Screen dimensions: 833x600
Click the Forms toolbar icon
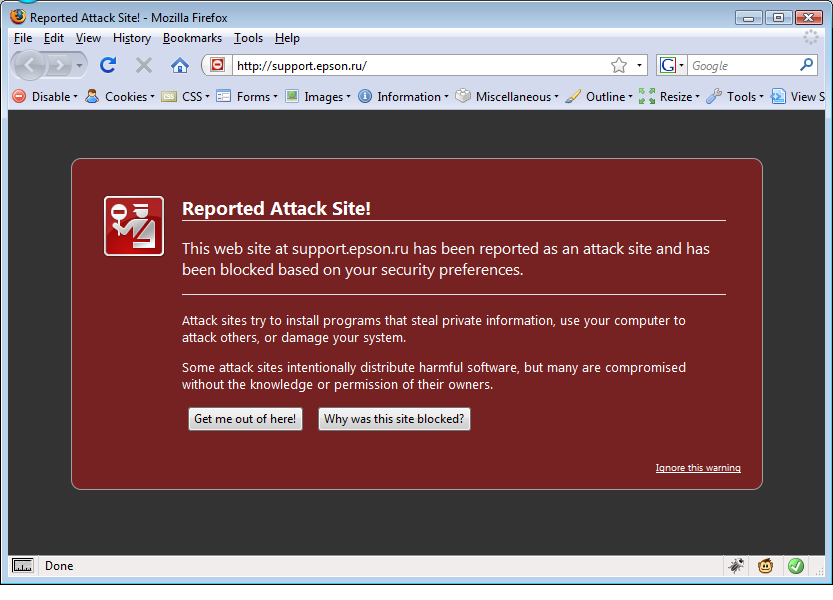pyautogui.click(x=223, y=96)
